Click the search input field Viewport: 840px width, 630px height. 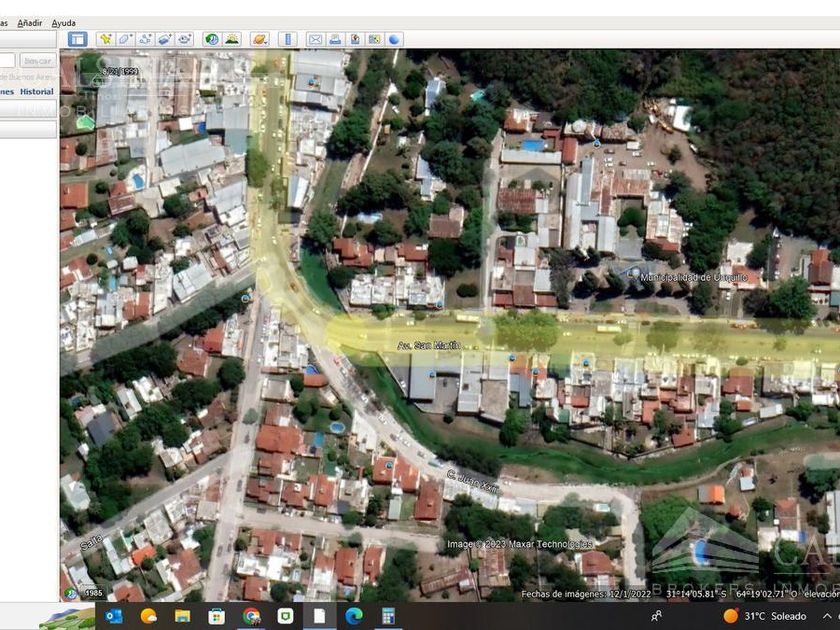click(x=7, y=61)
